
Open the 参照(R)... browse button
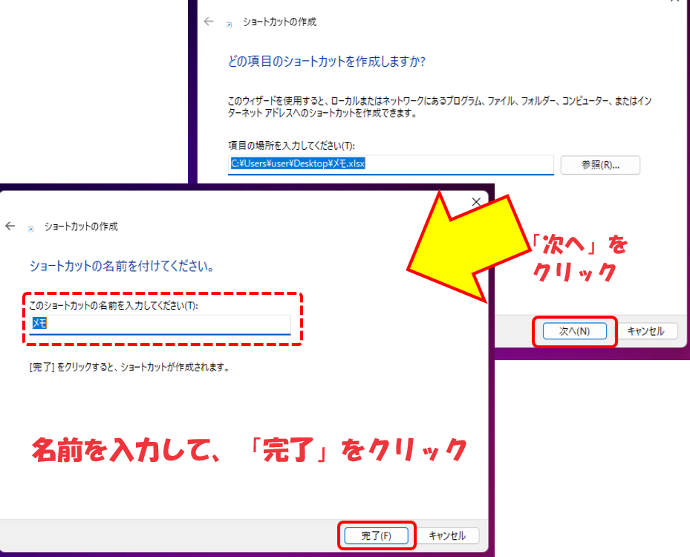[x=600, y=165]
